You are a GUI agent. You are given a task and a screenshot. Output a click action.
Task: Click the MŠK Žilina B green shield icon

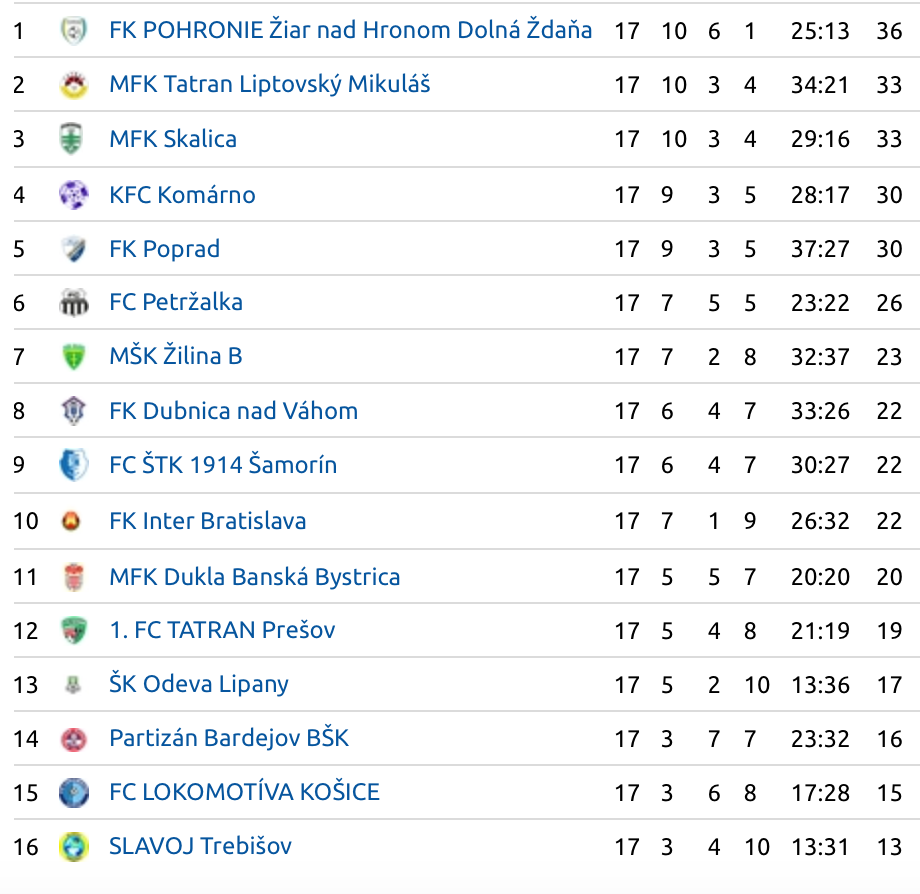[x=74, y=357]
